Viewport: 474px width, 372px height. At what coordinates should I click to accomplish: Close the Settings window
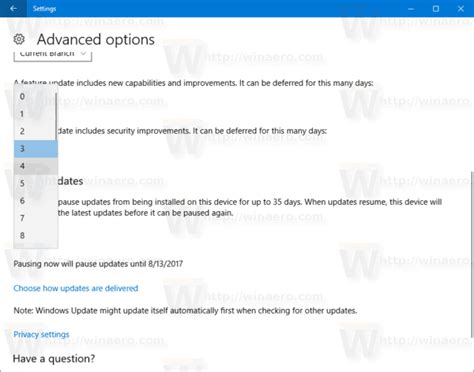point(461,9)
